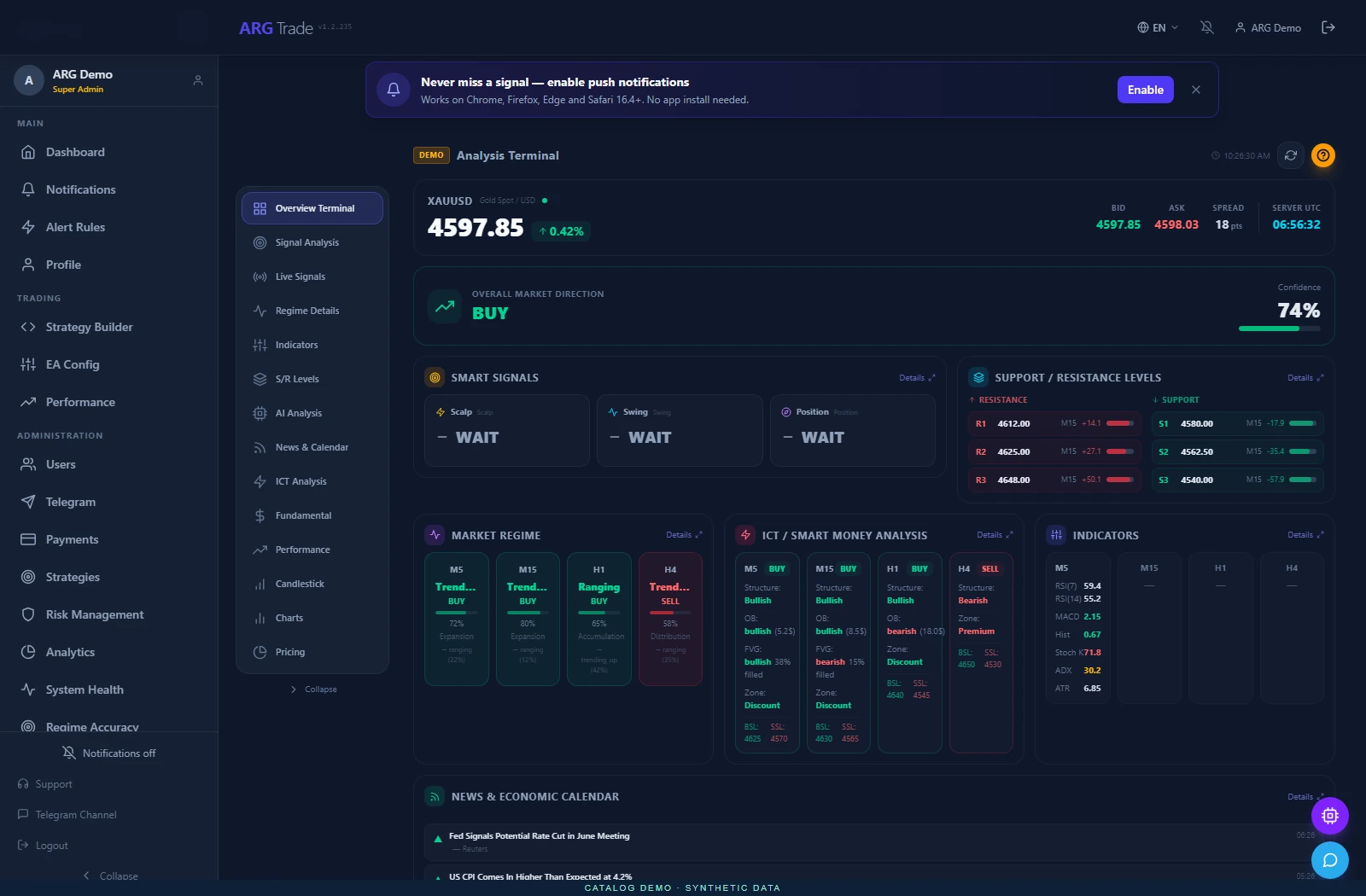Viewport: 1366px width, 896px height.
Task: Switch to Regime Details tab
Action: tap(312, 311)
